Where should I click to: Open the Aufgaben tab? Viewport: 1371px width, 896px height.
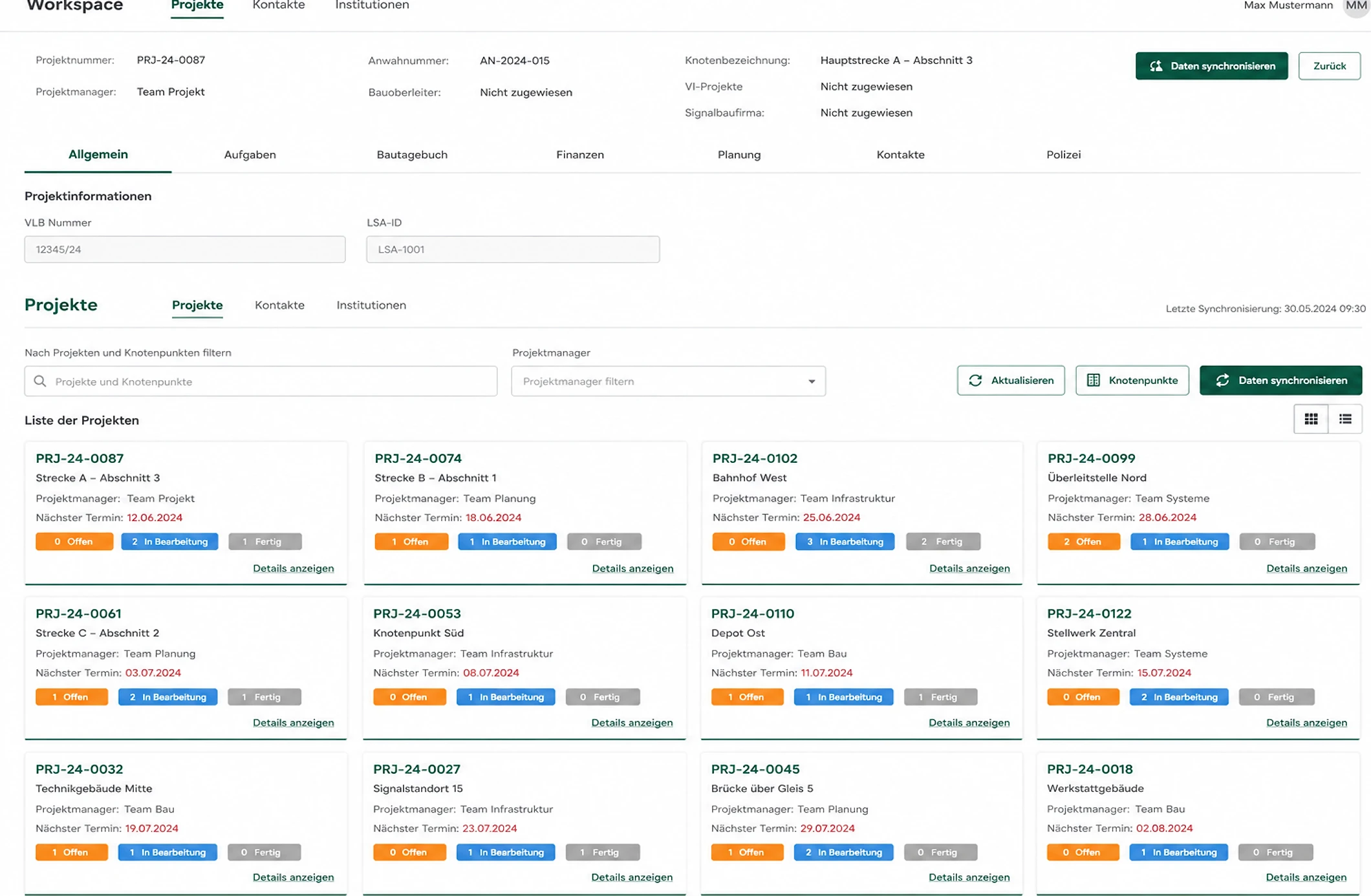point(250,155)
